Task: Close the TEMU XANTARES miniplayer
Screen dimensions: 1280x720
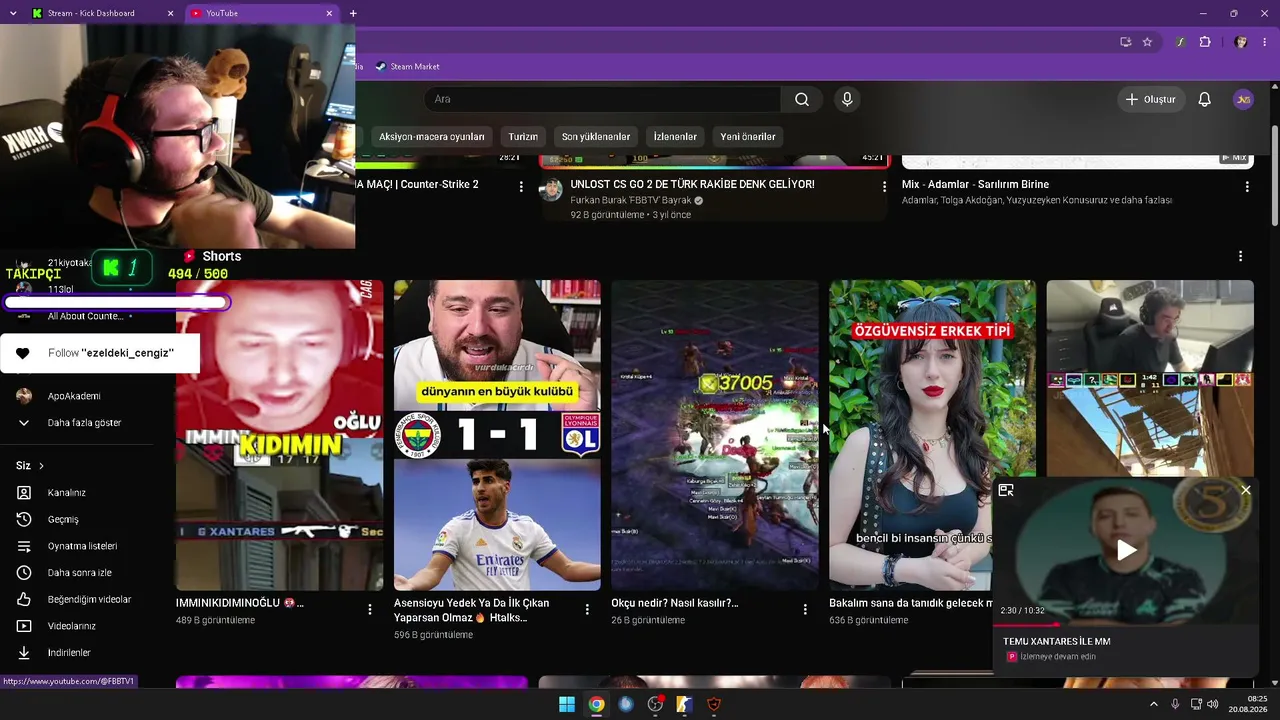Action: pyautogui.click(x=1246, y=490)
